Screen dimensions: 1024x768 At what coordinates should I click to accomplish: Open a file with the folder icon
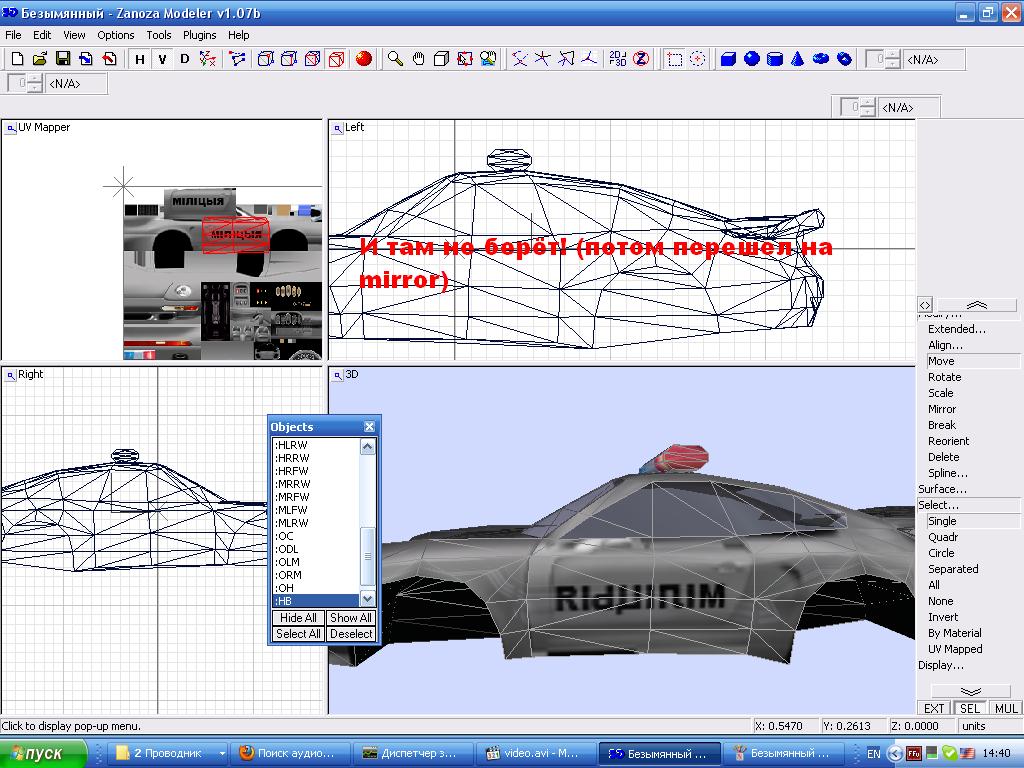pyautogui.click(x=40, y=59)
